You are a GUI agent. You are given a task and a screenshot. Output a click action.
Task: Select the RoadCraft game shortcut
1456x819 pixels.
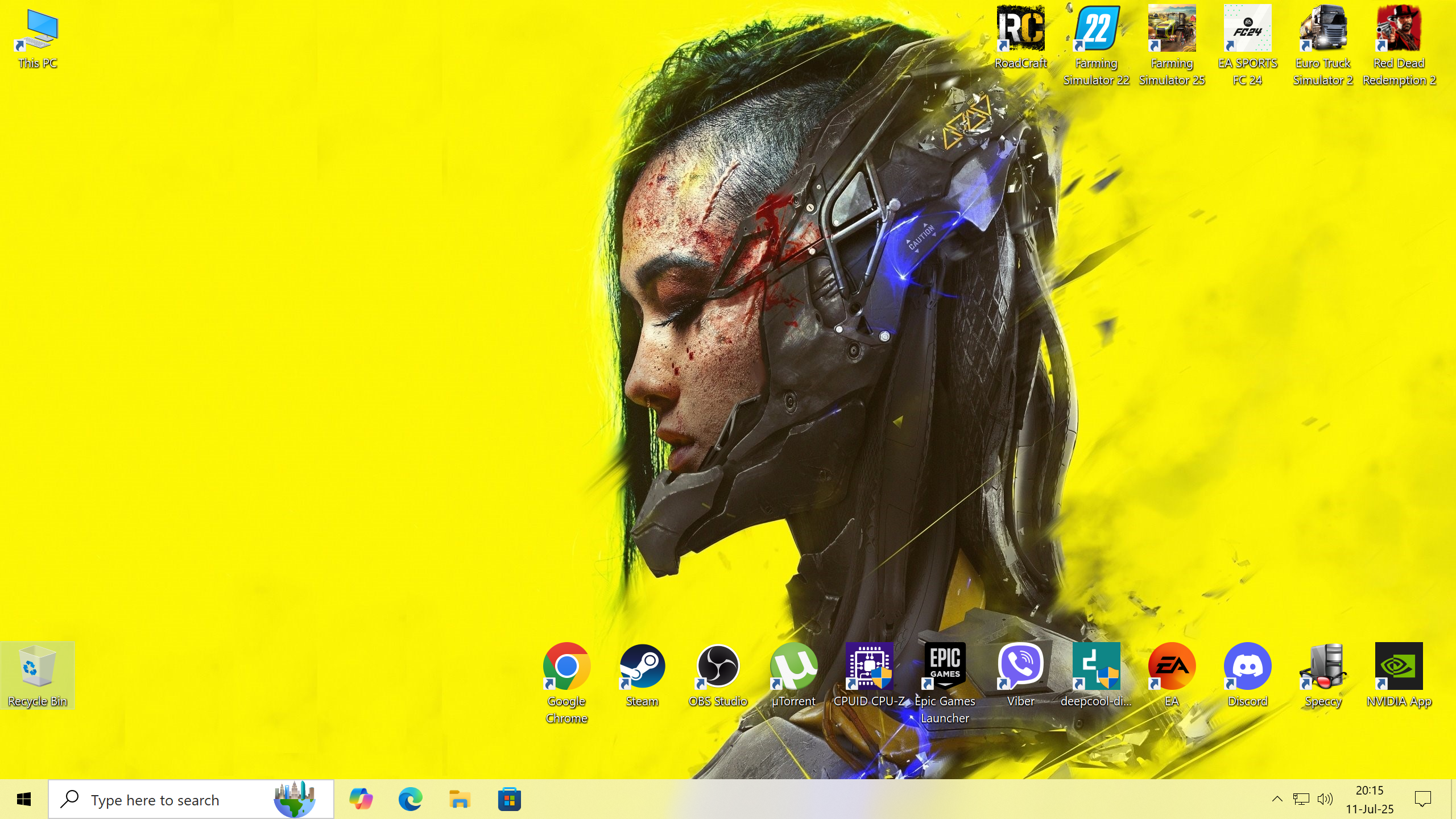pos(1020,39)
